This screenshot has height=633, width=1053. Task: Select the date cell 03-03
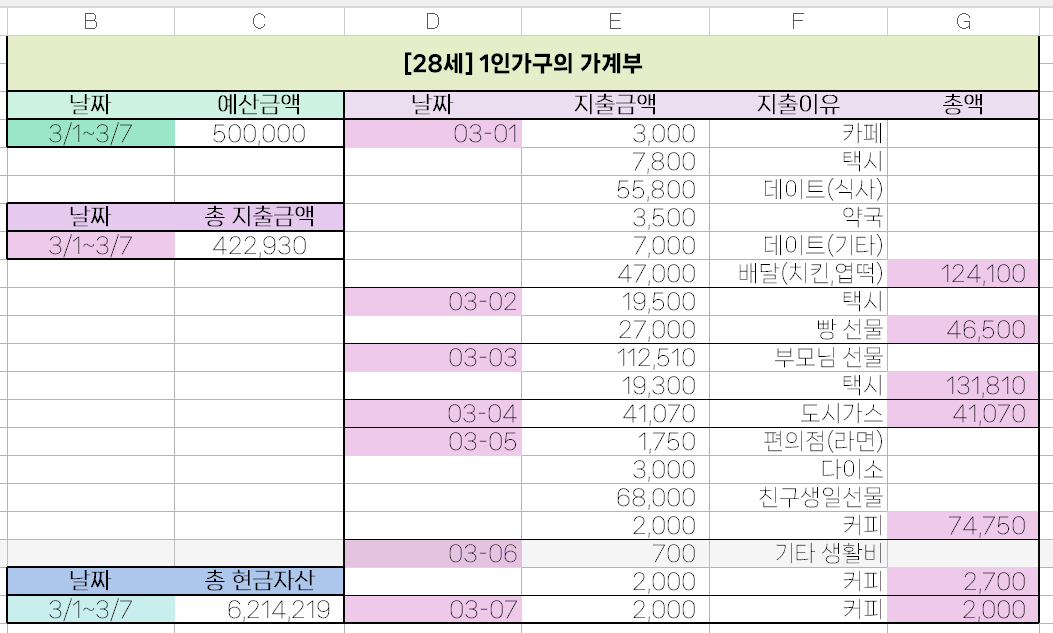[x=432, y=357]
